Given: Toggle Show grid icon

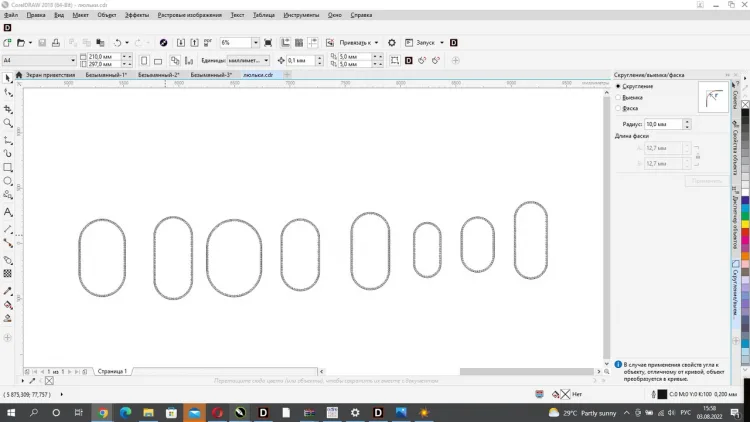Looking at the screenshot, I should click(x=299, y=43).
